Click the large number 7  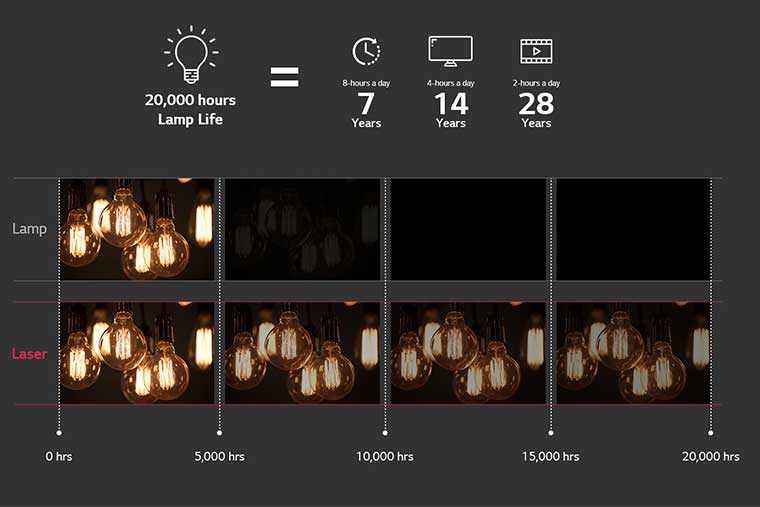point(366,103)
